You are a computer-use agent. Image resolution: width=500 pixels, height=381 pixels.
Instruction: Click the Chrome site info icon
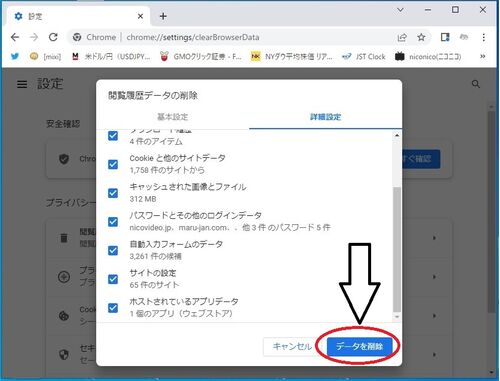point(77,37)
